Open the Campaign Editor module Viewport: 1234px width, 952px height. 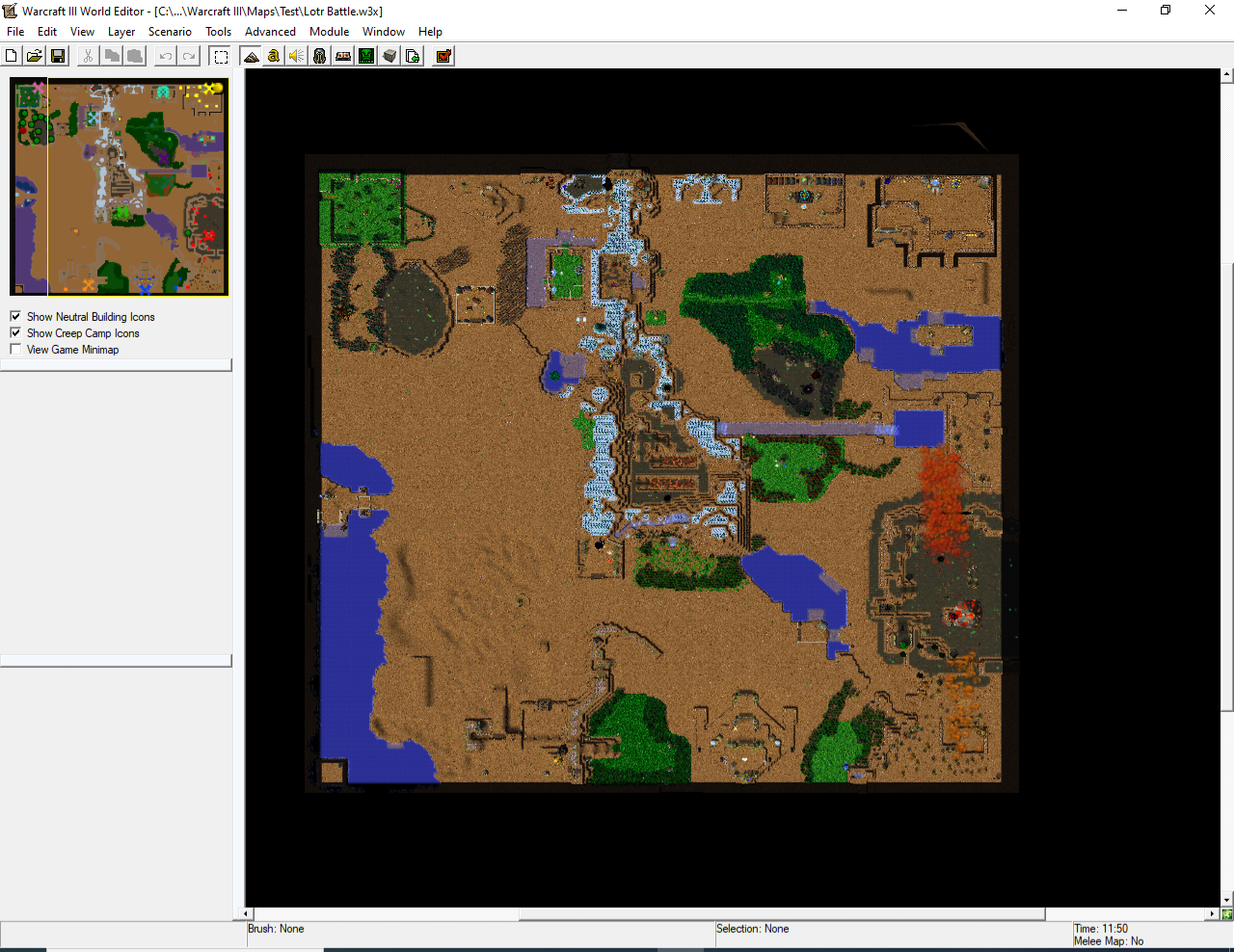tap(343, 56)
